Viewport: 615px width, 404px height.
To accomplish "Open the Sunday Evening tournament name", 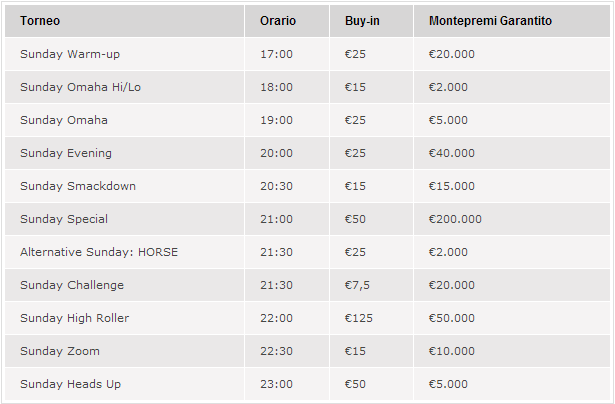I will point(66,153).
